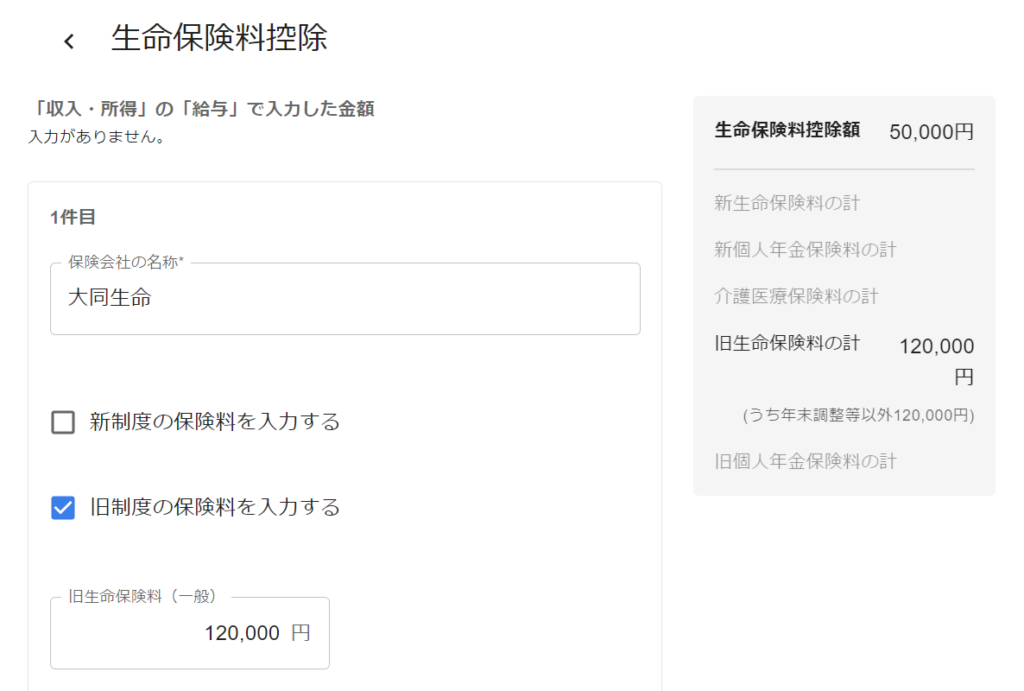Click the 新制度の保険料を入力する label text
Image resolution: width=1024 pixels, height=691 pixels.
click(215, 422)
